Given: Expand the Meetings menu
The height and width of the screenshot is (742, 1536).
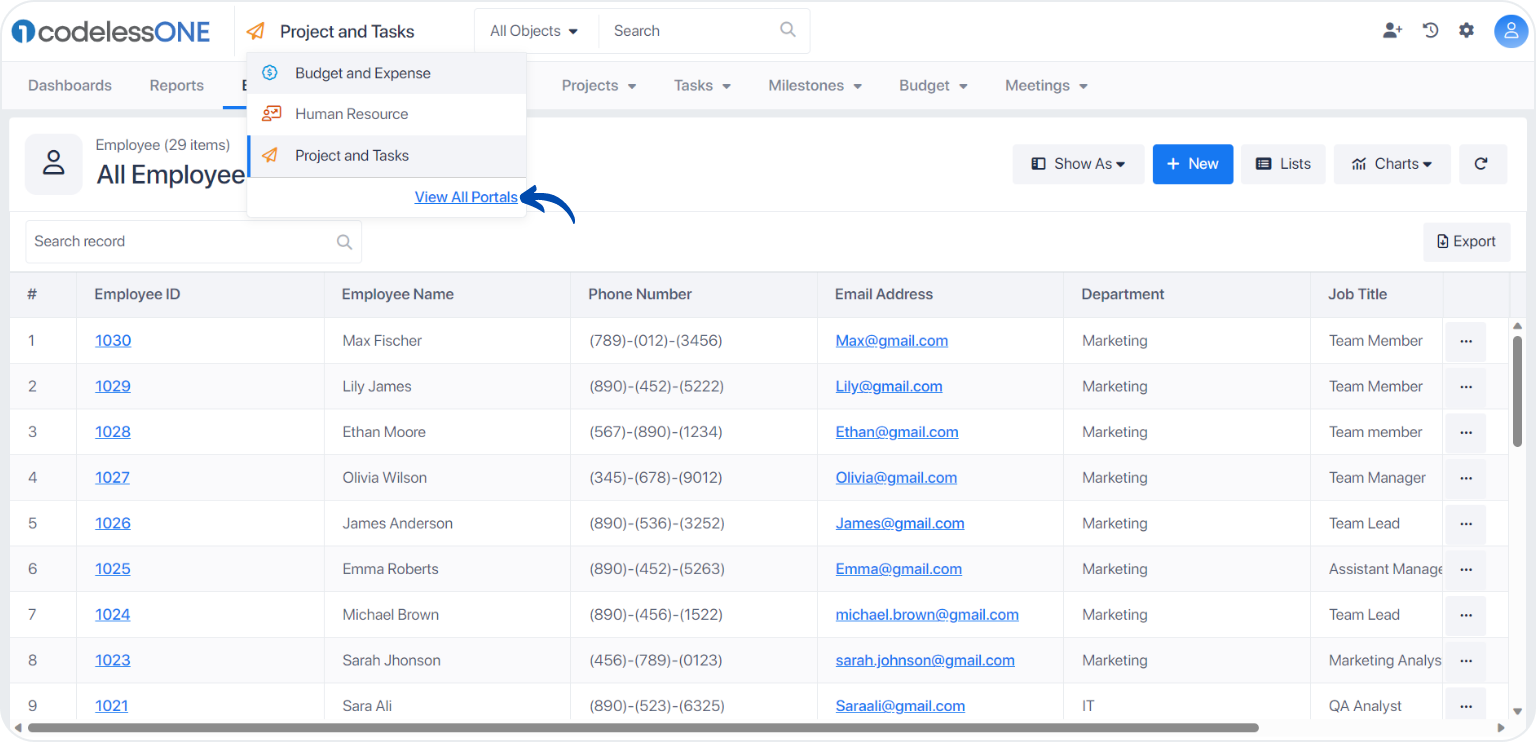Looking at the screenshot, I should [x=1046, y=86].
